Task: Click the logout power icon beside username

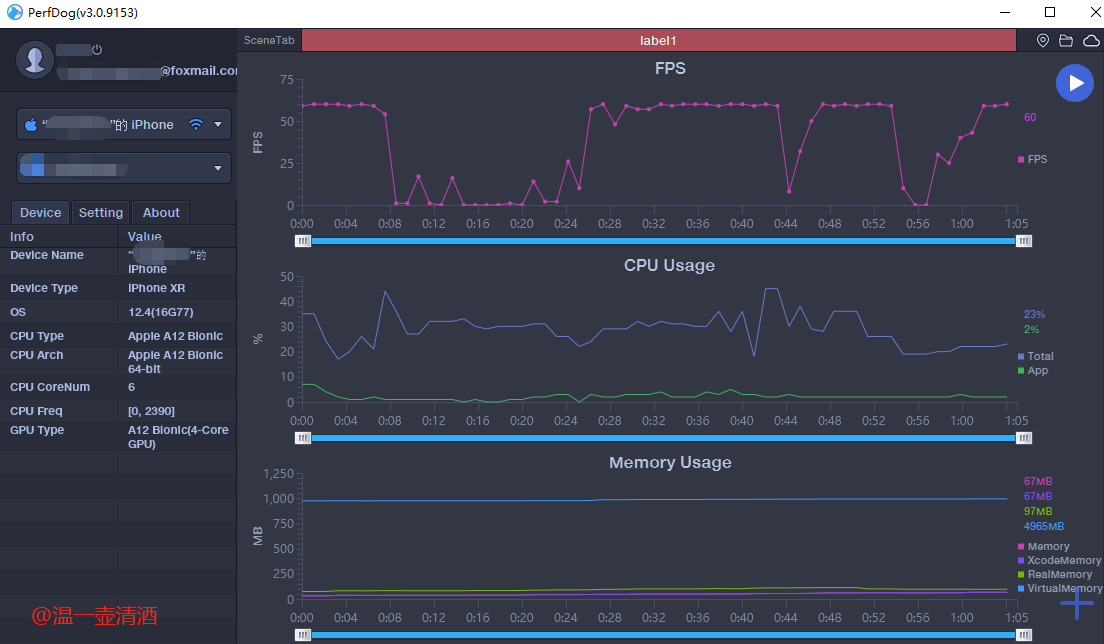Action: [97, 50]
